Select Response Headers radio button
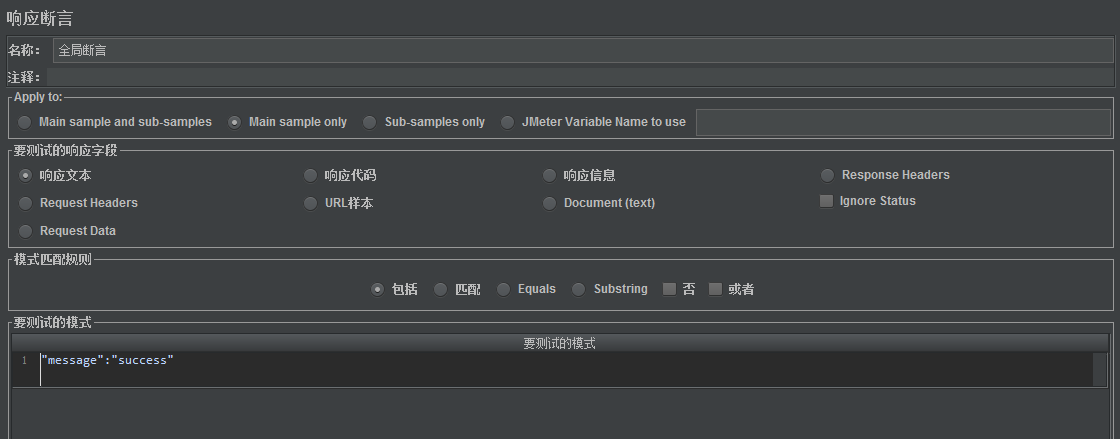Image resolution: width=1120 pixels, height=439 pixels. point(827,175)
